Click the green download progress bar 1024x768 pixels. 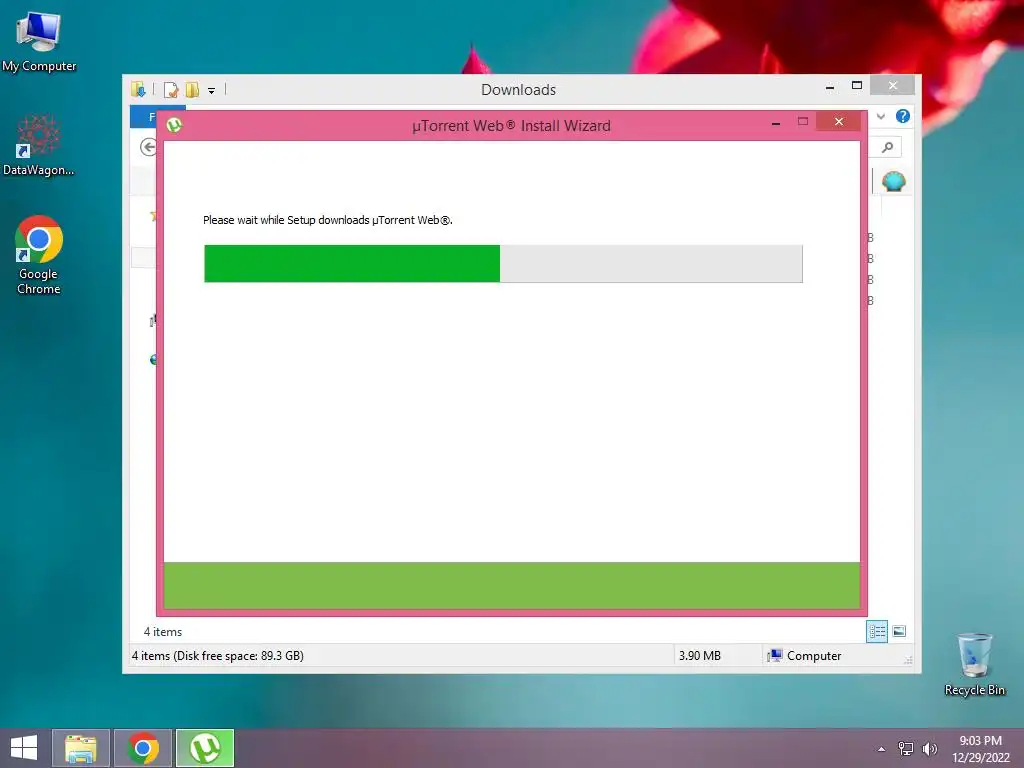pyautogui.click(x=503, y=264)
